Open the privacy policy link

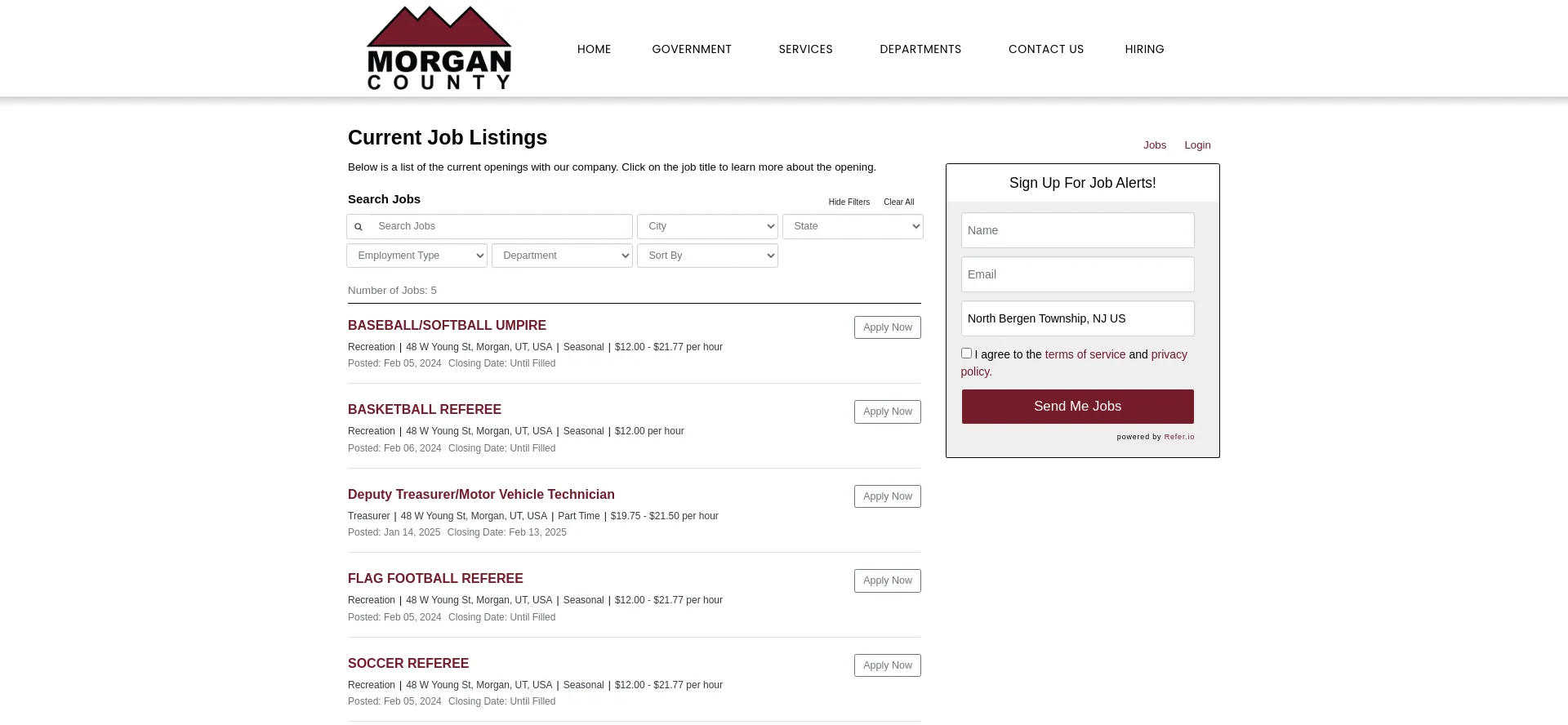coord(1169,354)
